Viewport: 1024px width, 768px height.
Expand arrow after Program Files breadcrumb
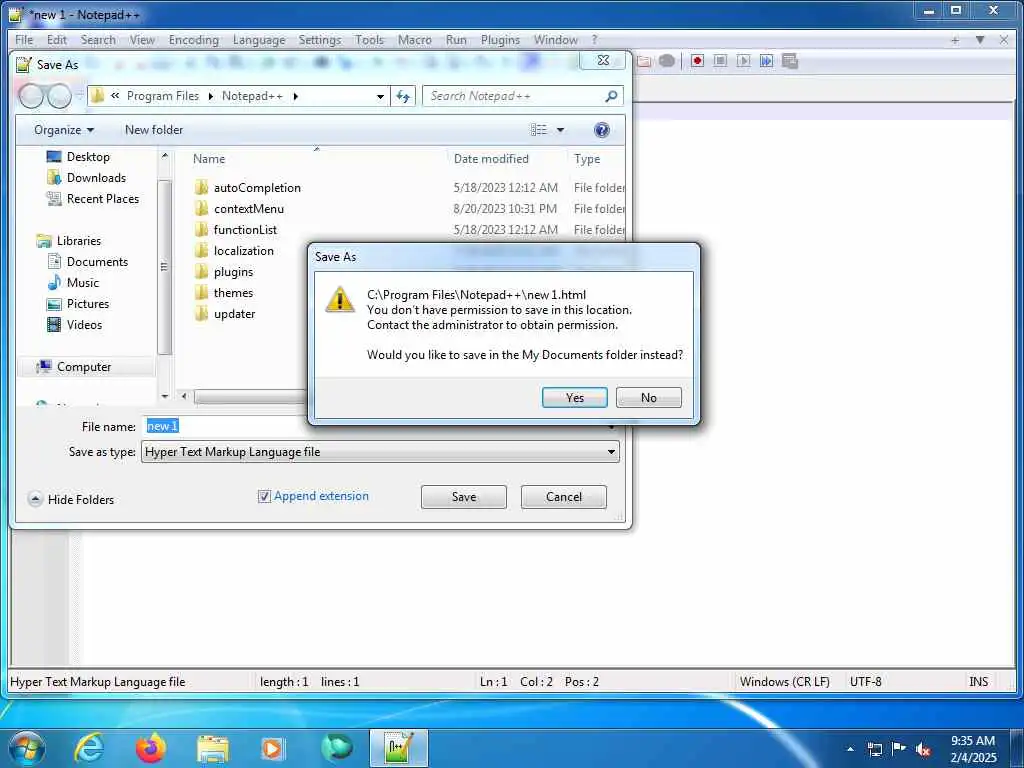[211, 97]
